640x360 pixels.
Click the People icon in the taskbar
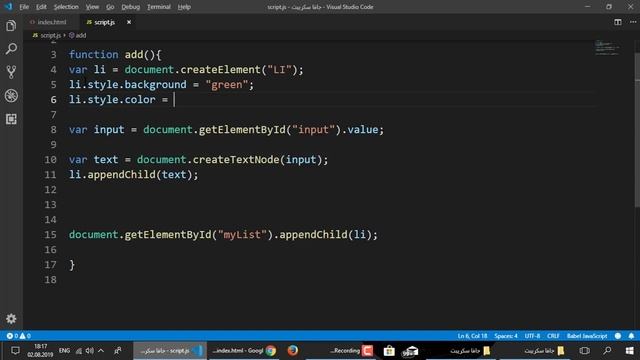coord(118,351)
